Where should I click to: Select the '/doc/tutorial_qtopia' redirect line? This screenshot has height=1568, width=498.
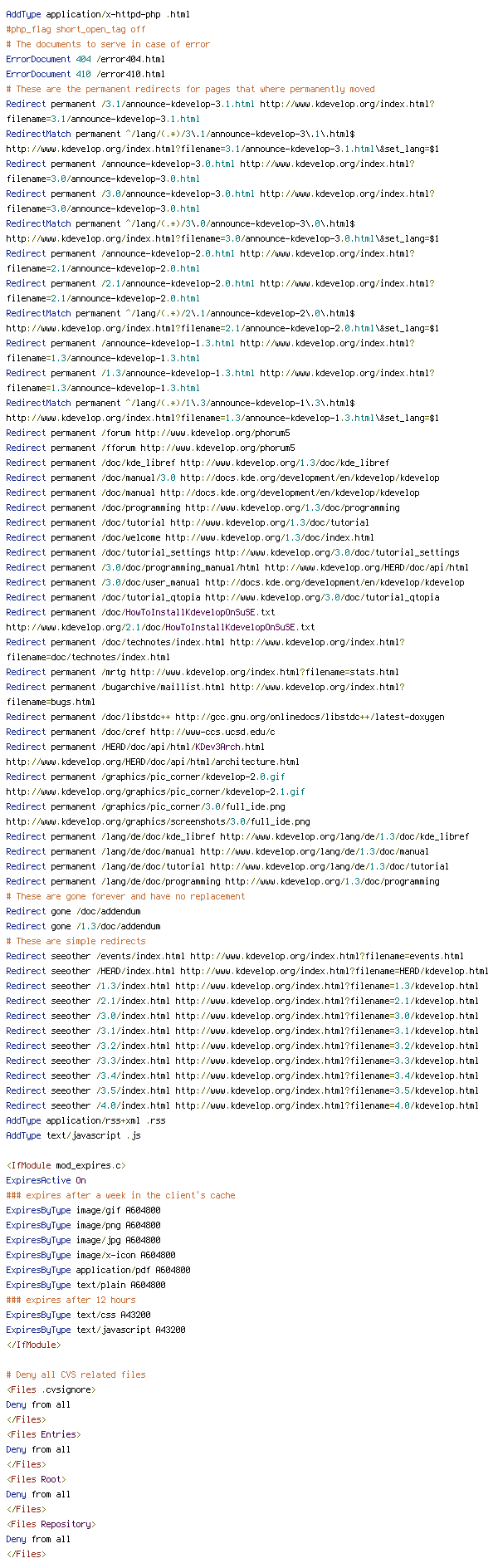coord(222,597)
